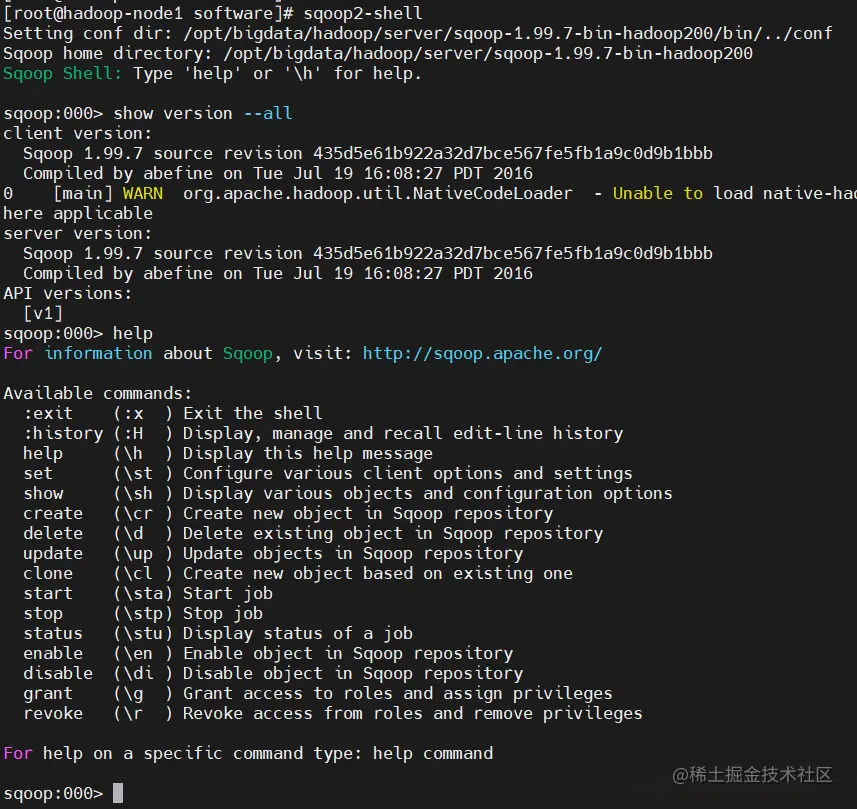
Task: Click the 'here applicable' line
Action: pyautogui.click(x=78, y=214)
